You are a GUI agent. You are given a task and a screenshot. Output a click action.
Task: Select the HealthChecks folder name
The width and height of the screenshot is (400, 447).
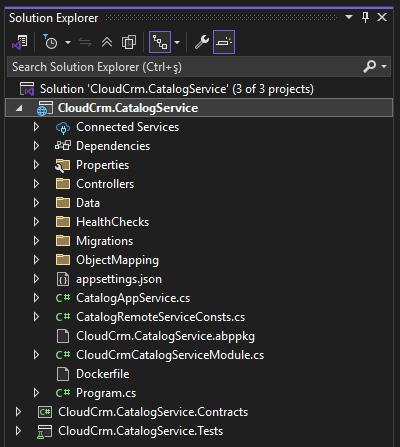tap(113, 222)
